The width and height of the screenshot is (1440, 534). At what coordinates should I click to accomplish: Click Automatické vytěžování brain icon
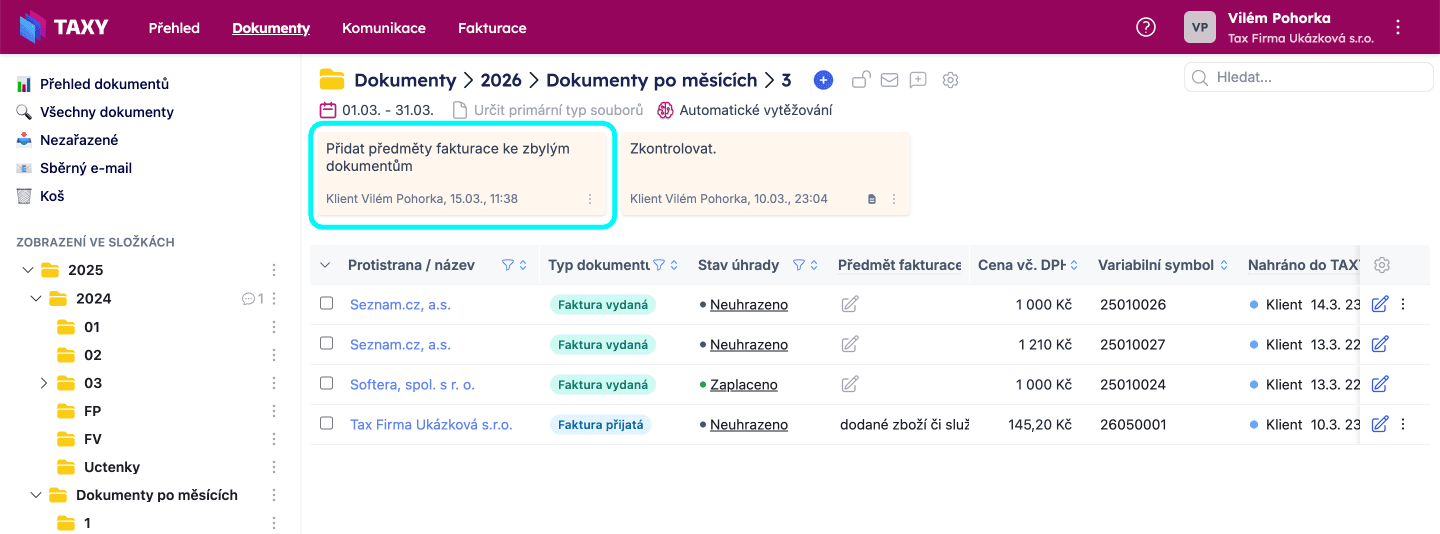[665, 110]
